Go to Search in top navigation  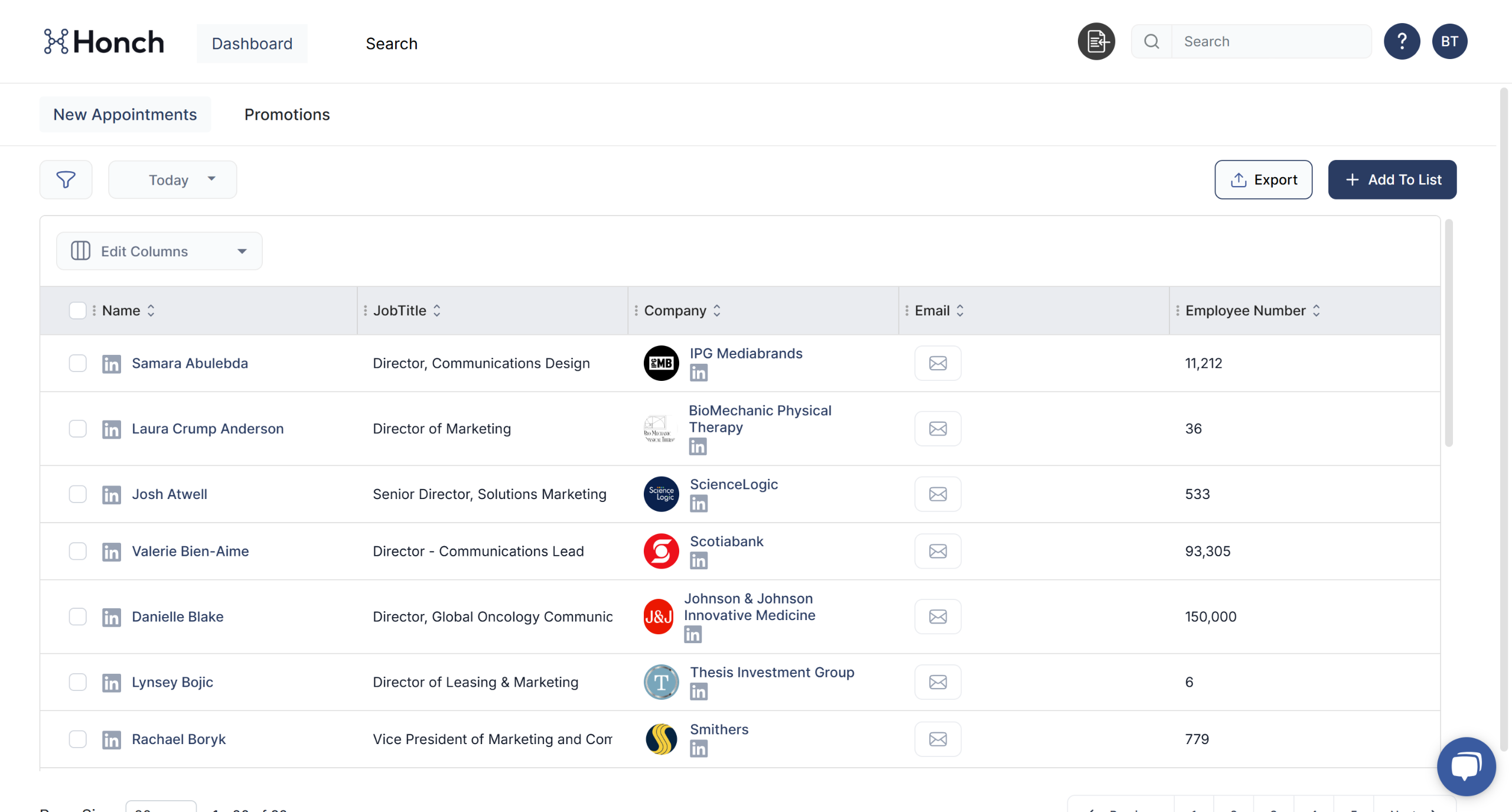[x=391, y=44]
